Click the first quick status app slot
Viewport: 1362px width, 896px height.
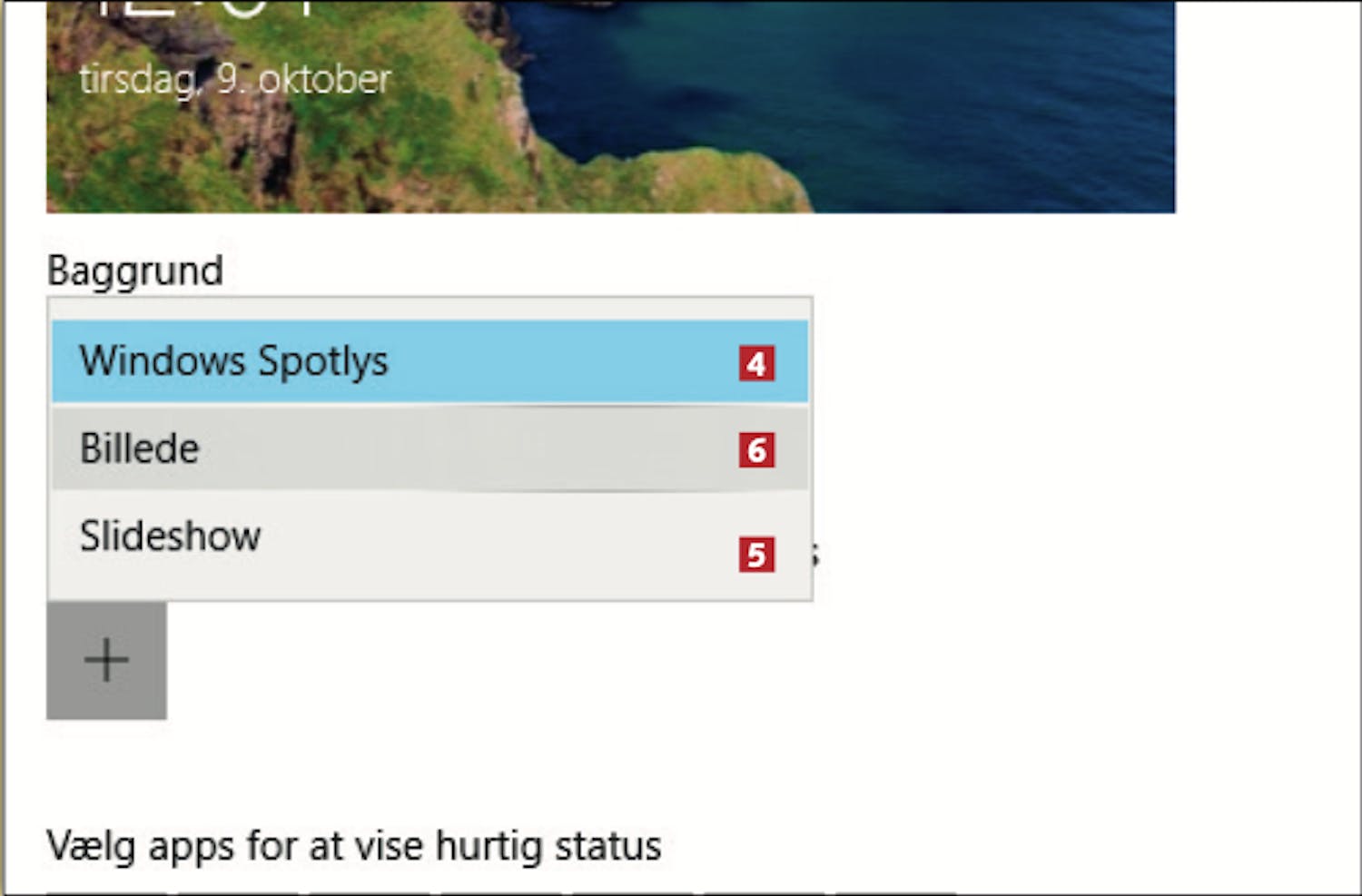tap(104, 892)
